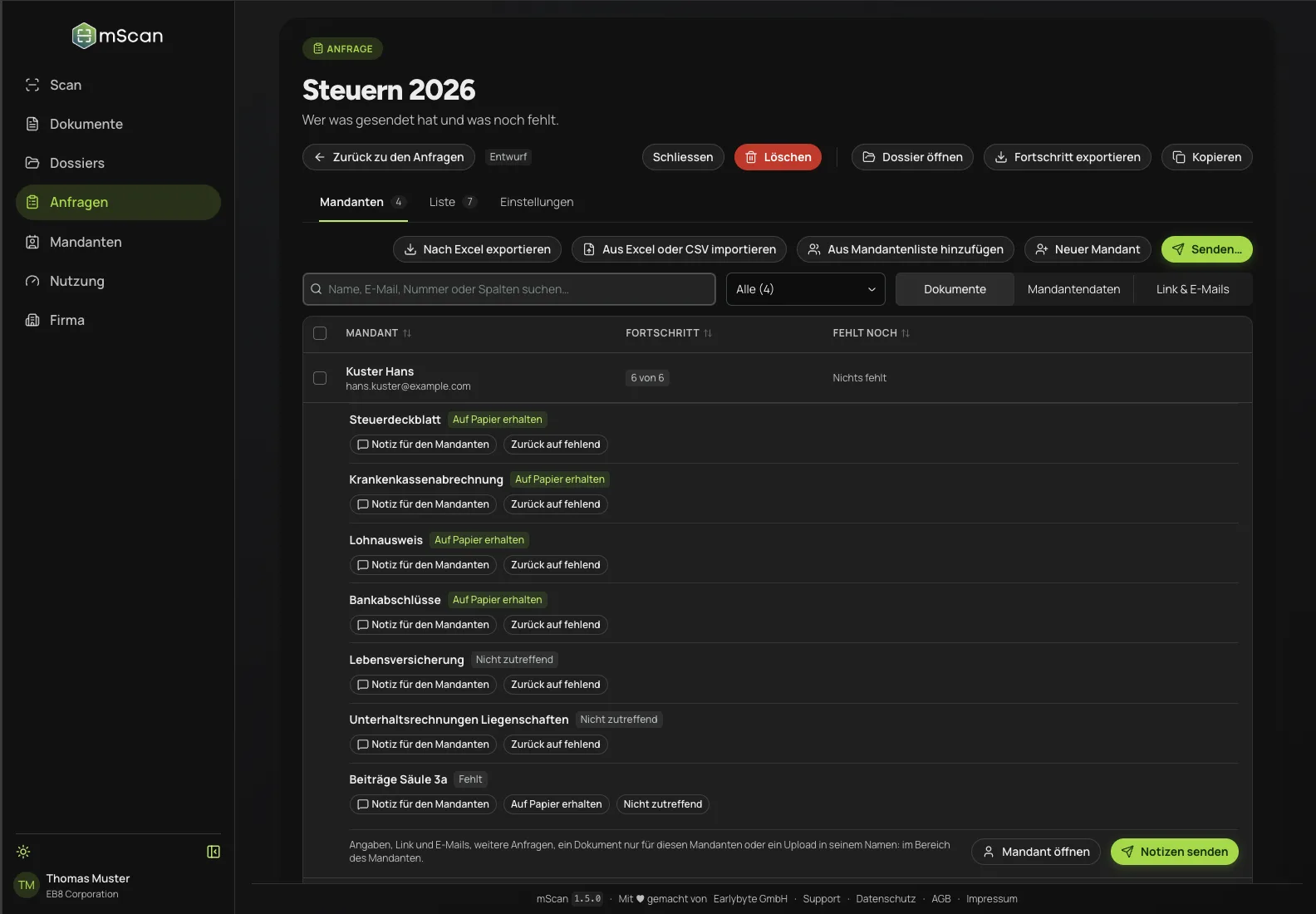The width and height of the screenshot is (1316, 914).
Task: Click the mScan logo icon
Action: [x=84, y=35]
